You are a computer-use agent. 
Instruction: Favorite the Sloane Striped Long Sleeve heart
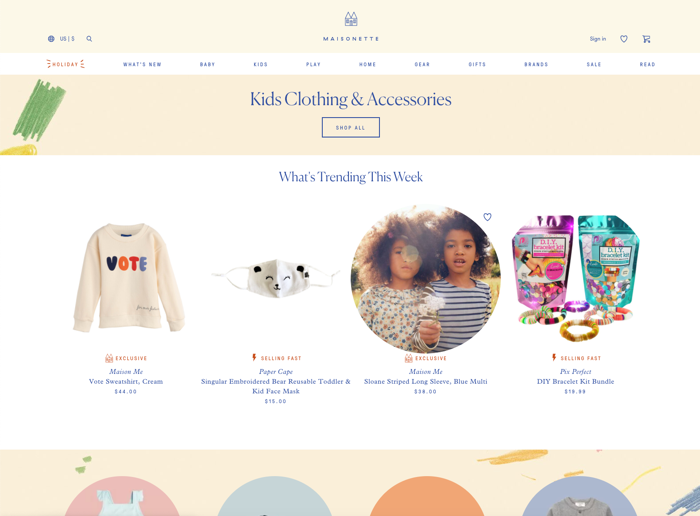pos(487,217)
